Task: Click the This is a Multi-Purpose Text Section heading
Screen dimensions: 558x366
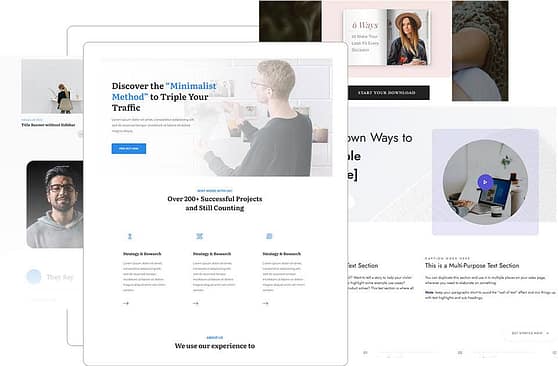Action: [472, 266]
